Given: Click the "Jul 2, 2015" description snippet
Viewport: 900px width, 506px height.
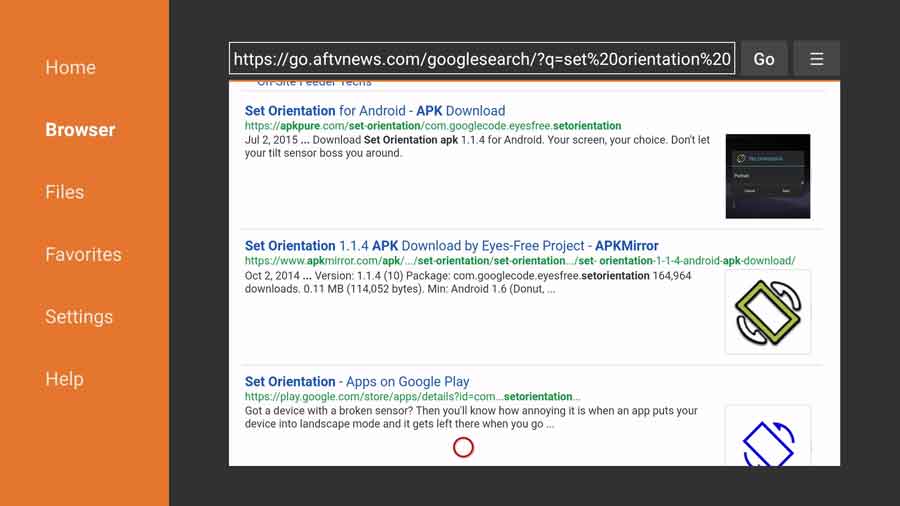Looking at the screenshot, I should 477,146.
